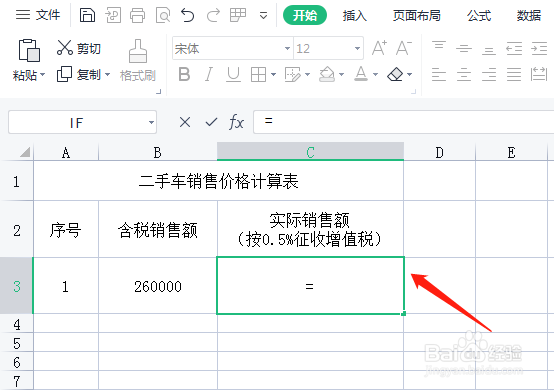Click the table style icon in quick toolbar
Screen dimensions: 554x390
(x=238, y=15)
